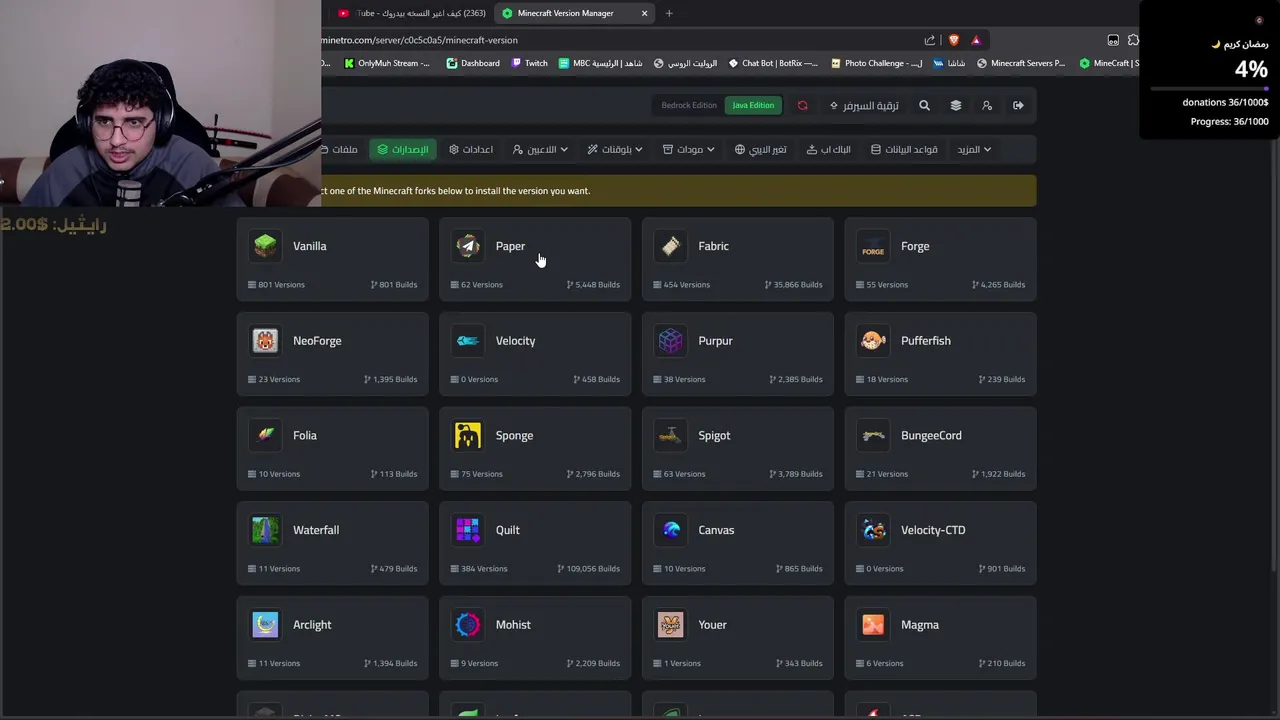Click the donation progress bar
The height and width of the screenshot is (720, 1280).
pos(1210,89)
